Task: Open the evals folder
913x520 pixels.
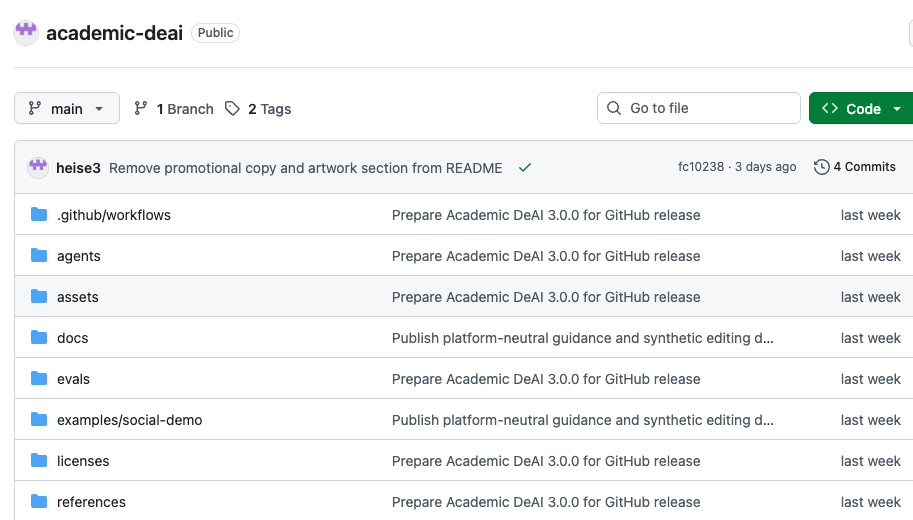Action: tap(73, 379)
